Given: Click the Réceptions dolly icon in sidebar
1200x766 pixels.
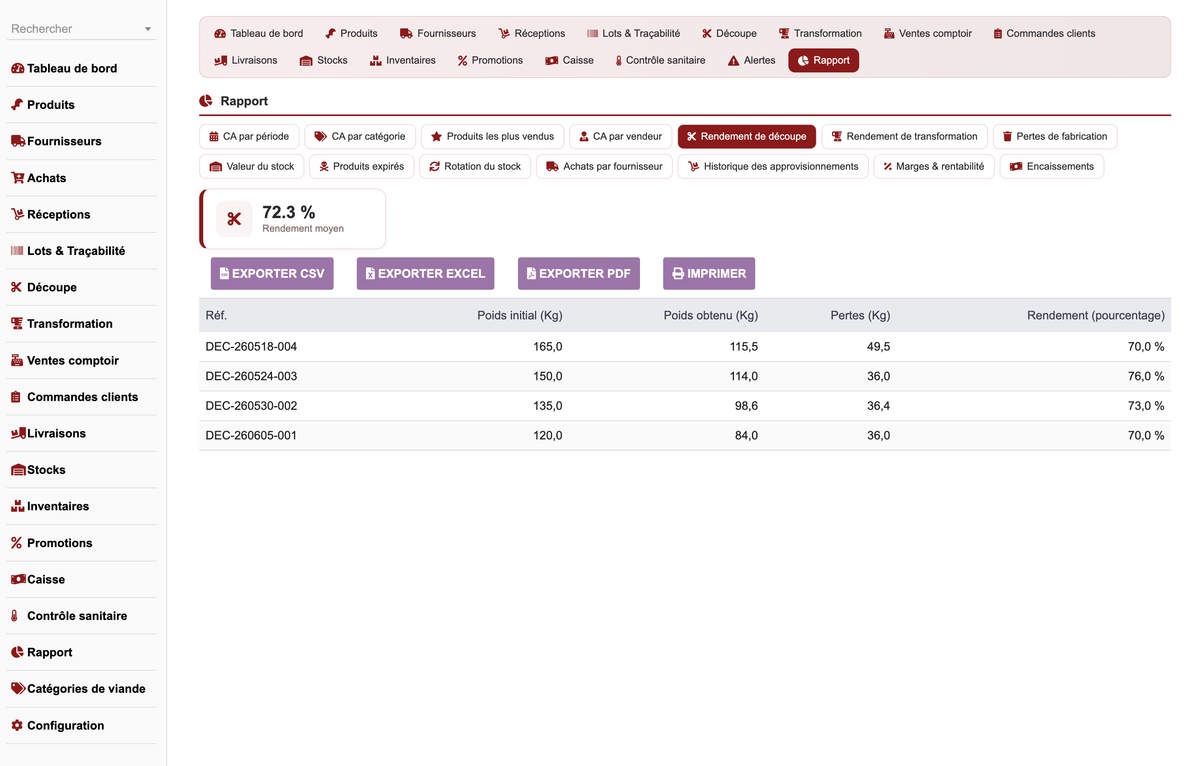Looking at the screenshot, I should pyautogui.click(x=17, y=215).
